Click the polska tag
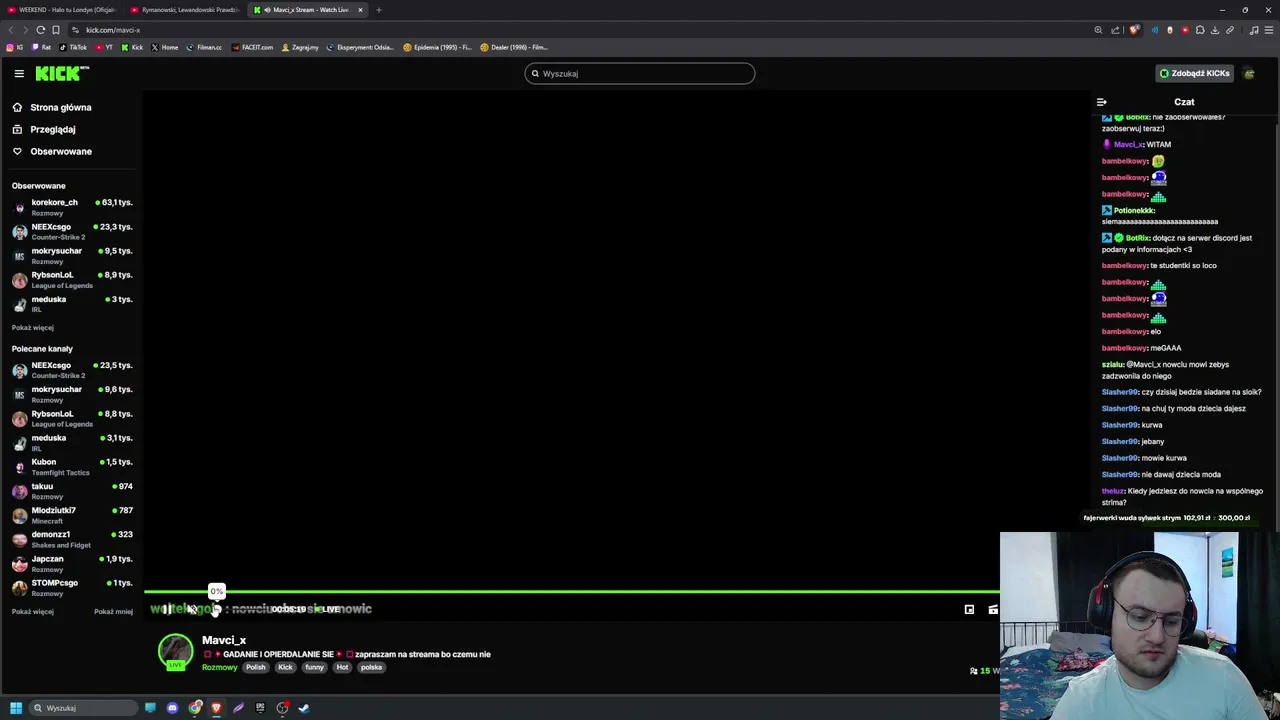Image resolution: width=1280 pixels, height=720 pixels. (371, 667)
